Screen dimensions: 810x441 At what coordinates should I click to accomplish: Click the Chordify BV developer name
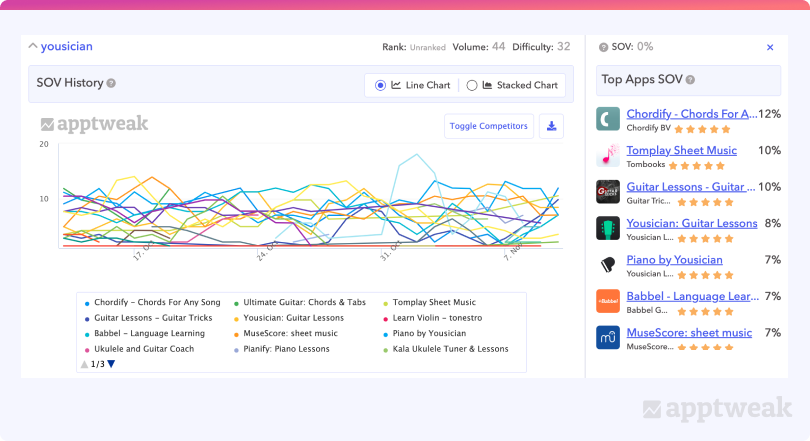tap(648, 128)
